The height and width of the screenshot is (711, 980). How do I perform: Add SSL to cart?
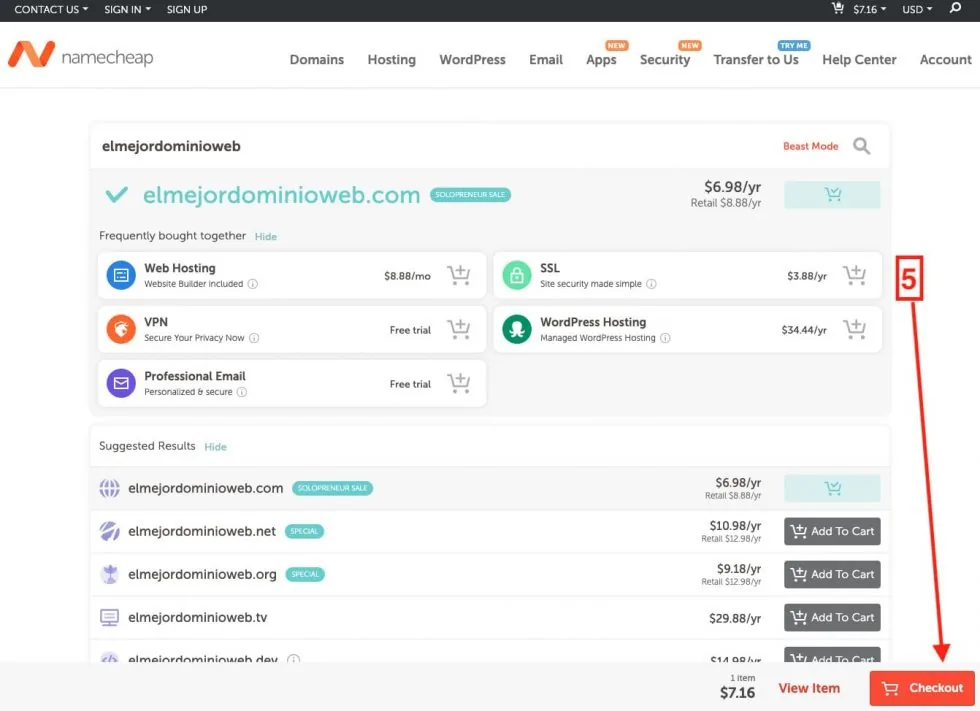click(x=854, y=275)
